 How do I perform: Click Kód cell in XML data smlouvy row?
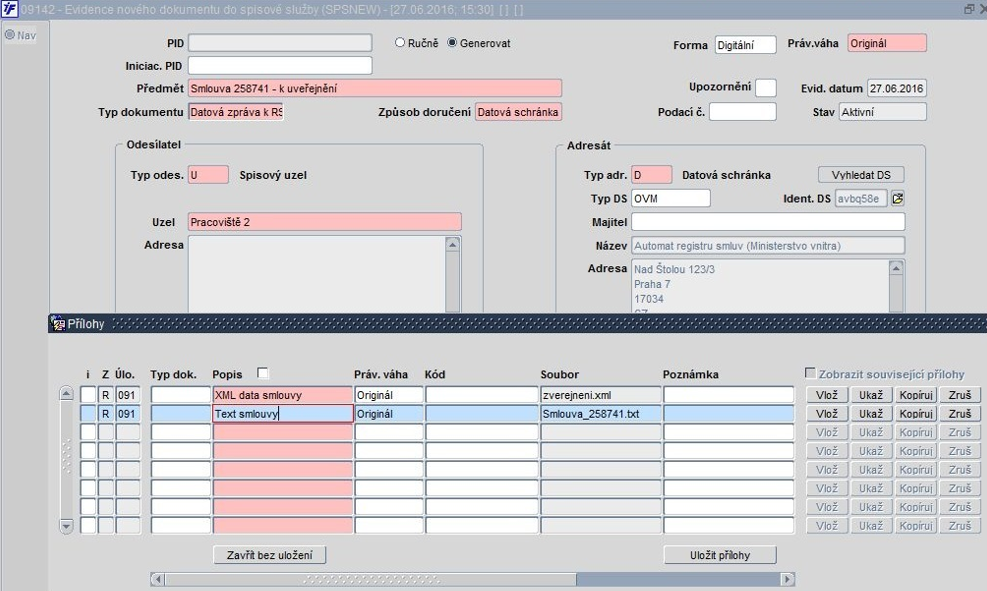coord(482,395)
